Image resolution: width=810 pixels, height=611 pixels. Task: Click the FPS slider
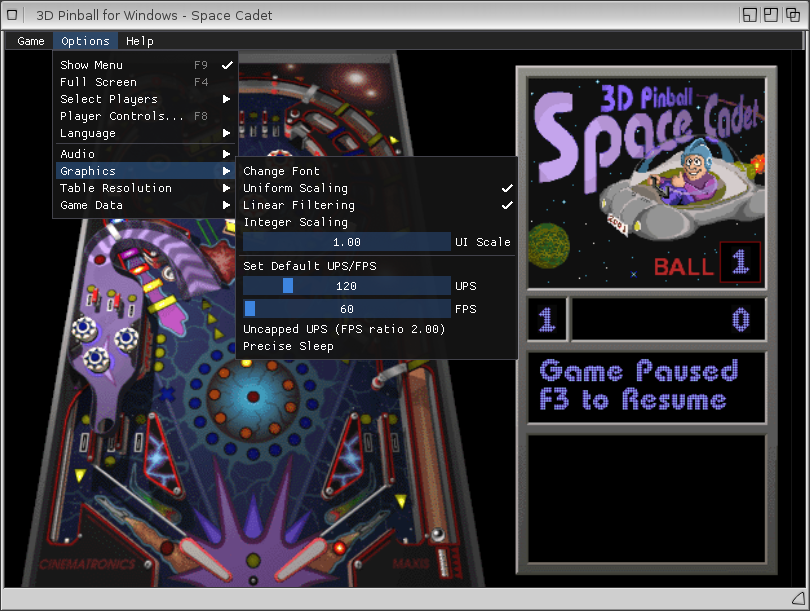coord(347,309)
